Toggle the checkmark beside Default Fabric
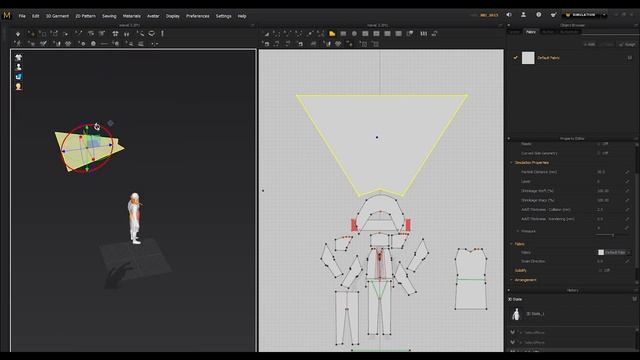The height and width of the screenshot is (360, 640). 516,58
